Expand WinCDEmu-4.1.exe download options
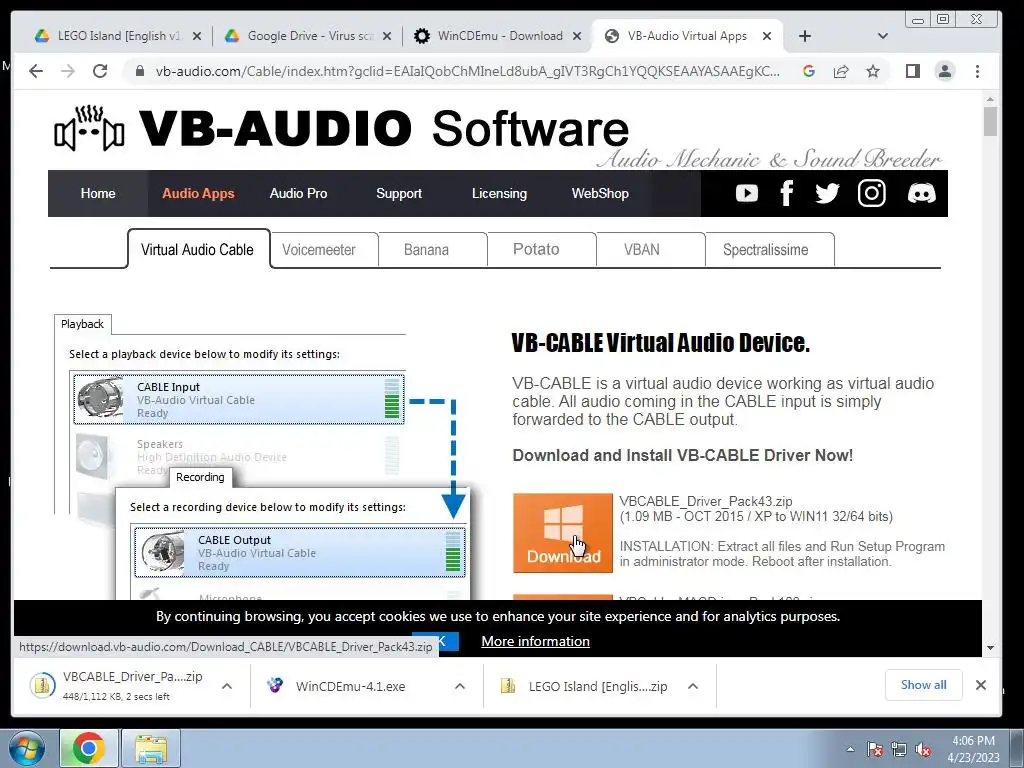The height and width of the screenshot is (768, 1024). click(460, 686)
